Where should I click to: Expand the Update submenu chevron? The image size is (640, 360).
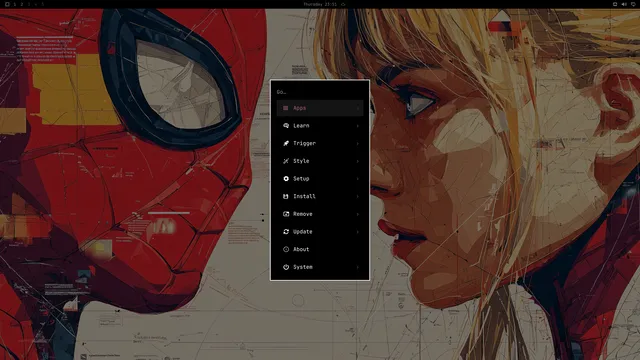tap(358, 232)
